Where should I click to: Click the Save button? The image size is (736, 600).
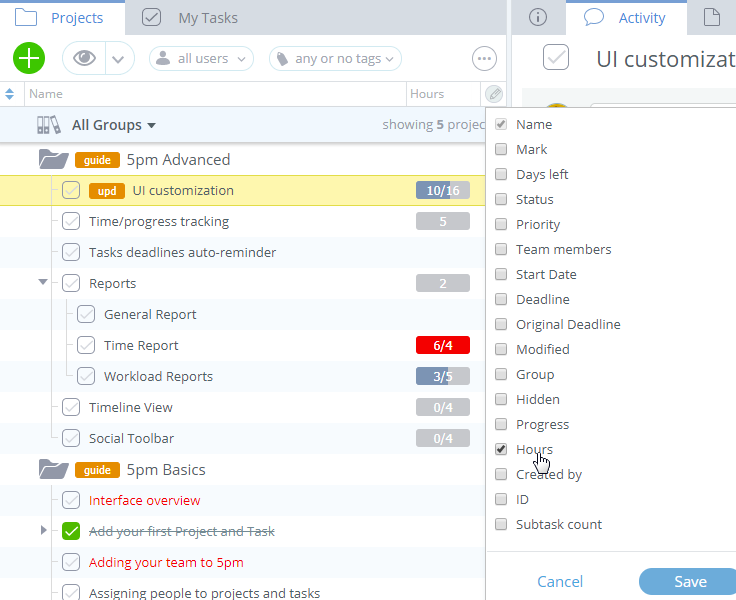pyautogui.click(x=689, y=582)
